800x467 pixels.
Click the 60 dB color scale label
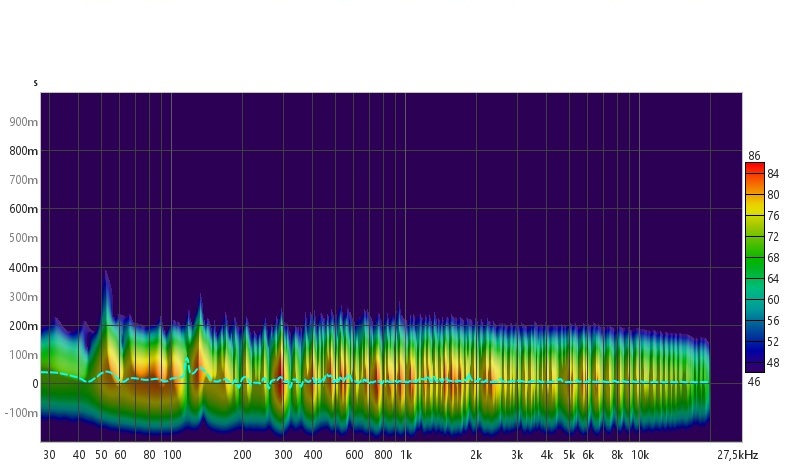pos(773,300)
